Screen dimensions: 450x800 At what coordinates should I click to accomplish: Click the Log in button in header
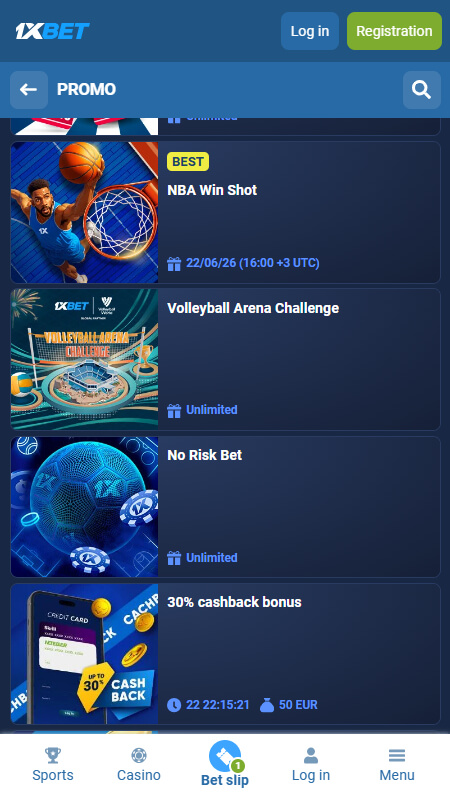pos(310,31)
